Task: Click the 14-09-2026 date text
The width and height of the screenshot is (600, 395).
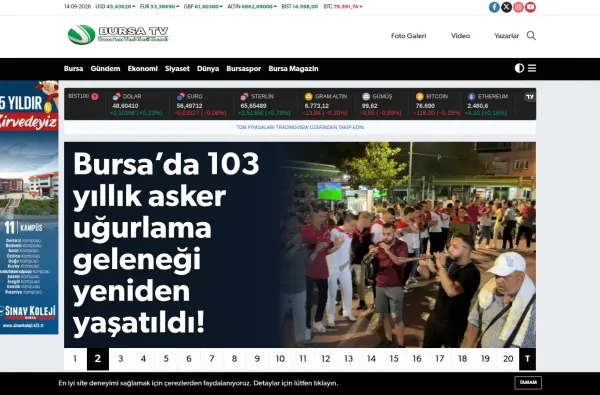Action: point(77,7)
